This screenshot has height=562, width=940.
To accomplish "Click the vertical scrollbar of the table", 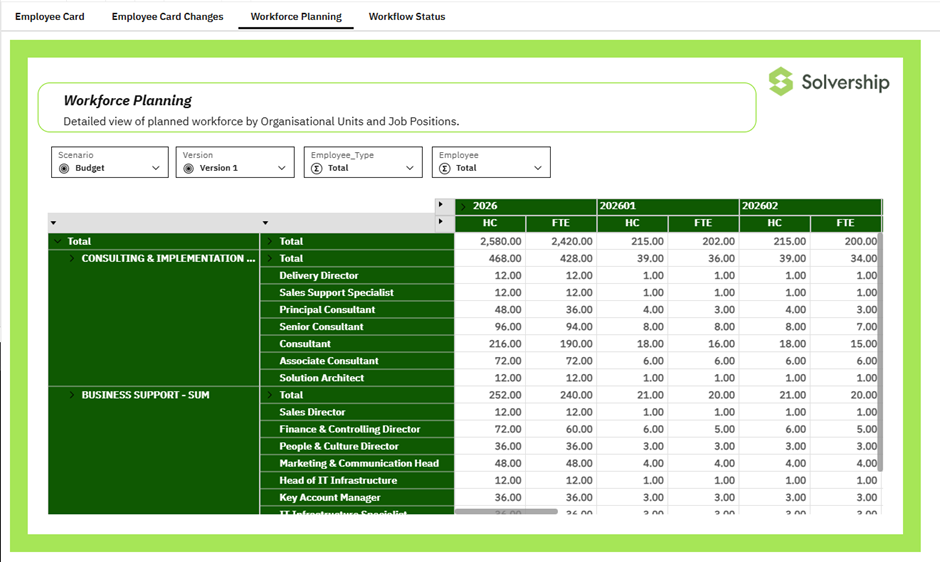I will click(x=880, y=352).
